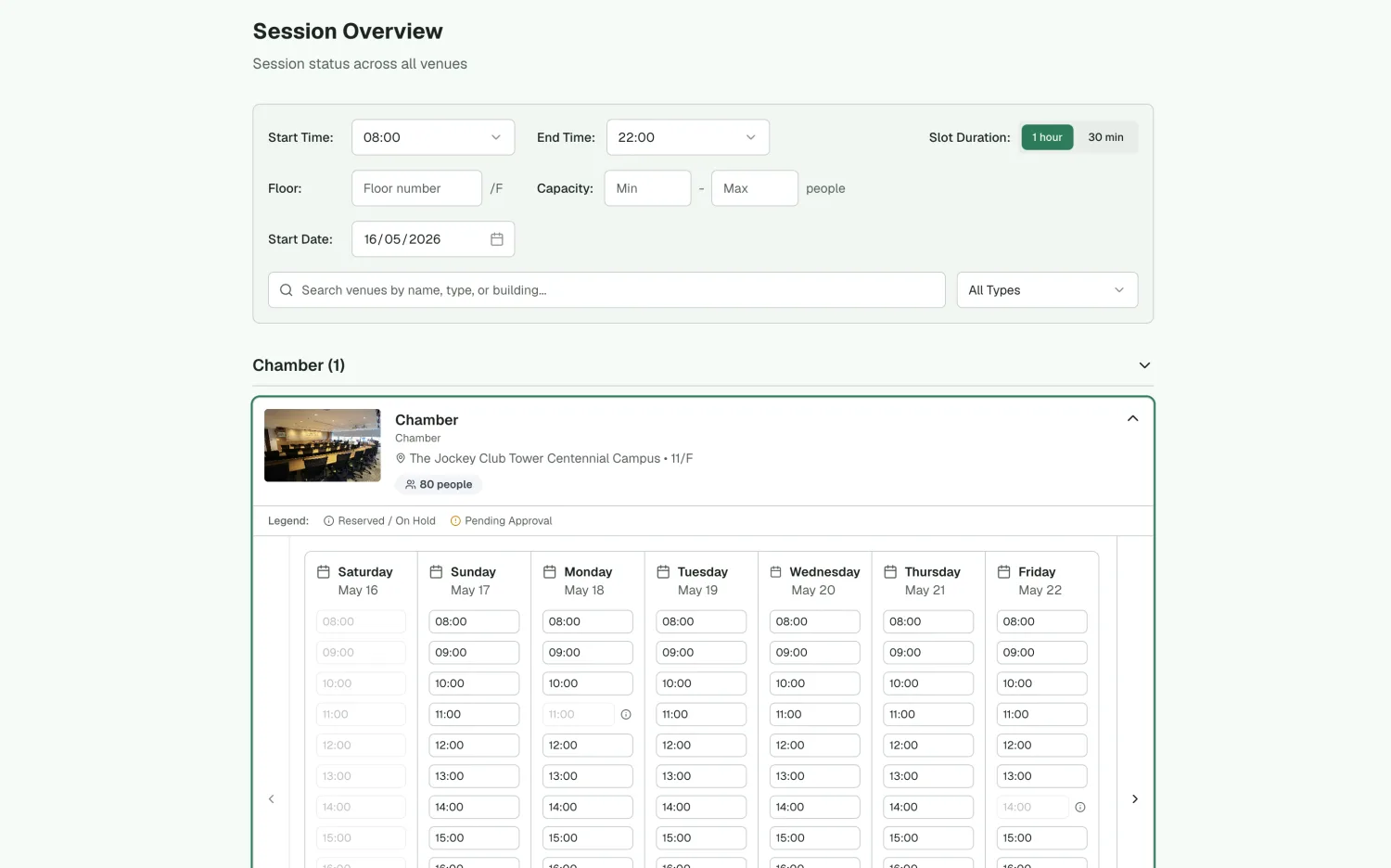Click the Session Overview heading
Viewport: 1391px width, 868px height.
348,32
